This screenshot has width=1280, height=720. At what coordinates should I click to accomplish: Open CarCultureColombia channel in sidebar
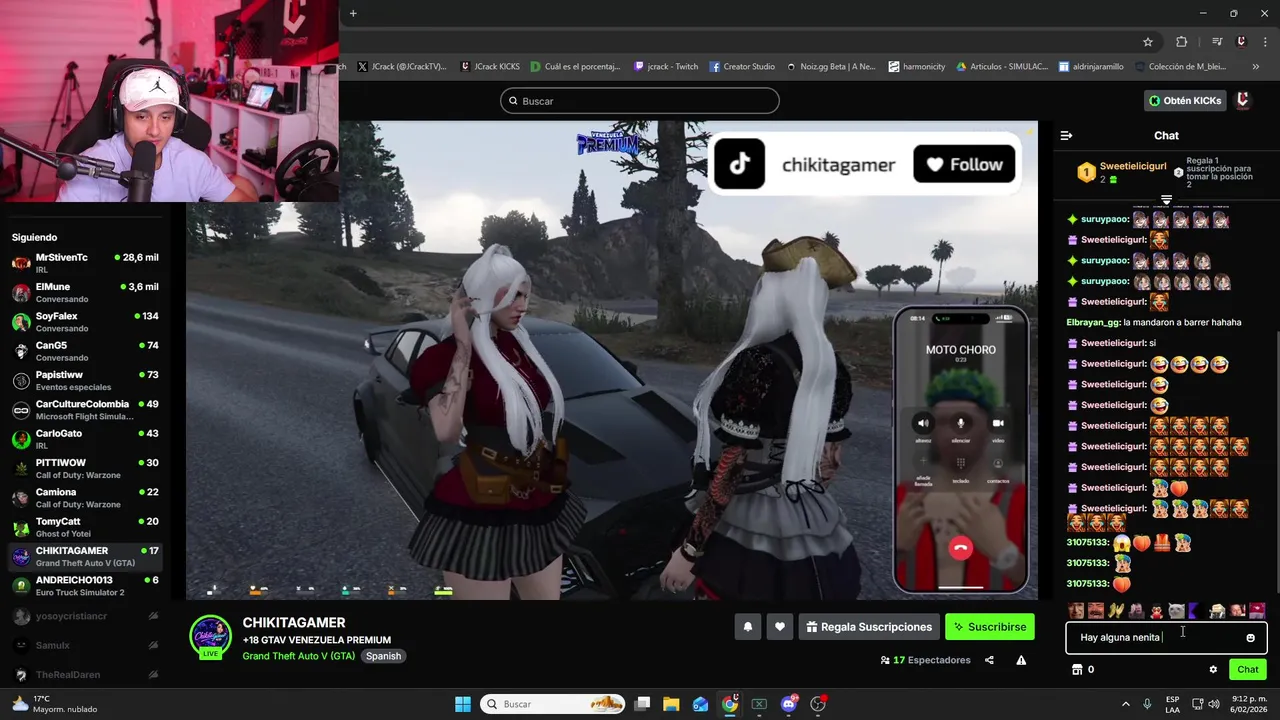(x=85, y=410)
